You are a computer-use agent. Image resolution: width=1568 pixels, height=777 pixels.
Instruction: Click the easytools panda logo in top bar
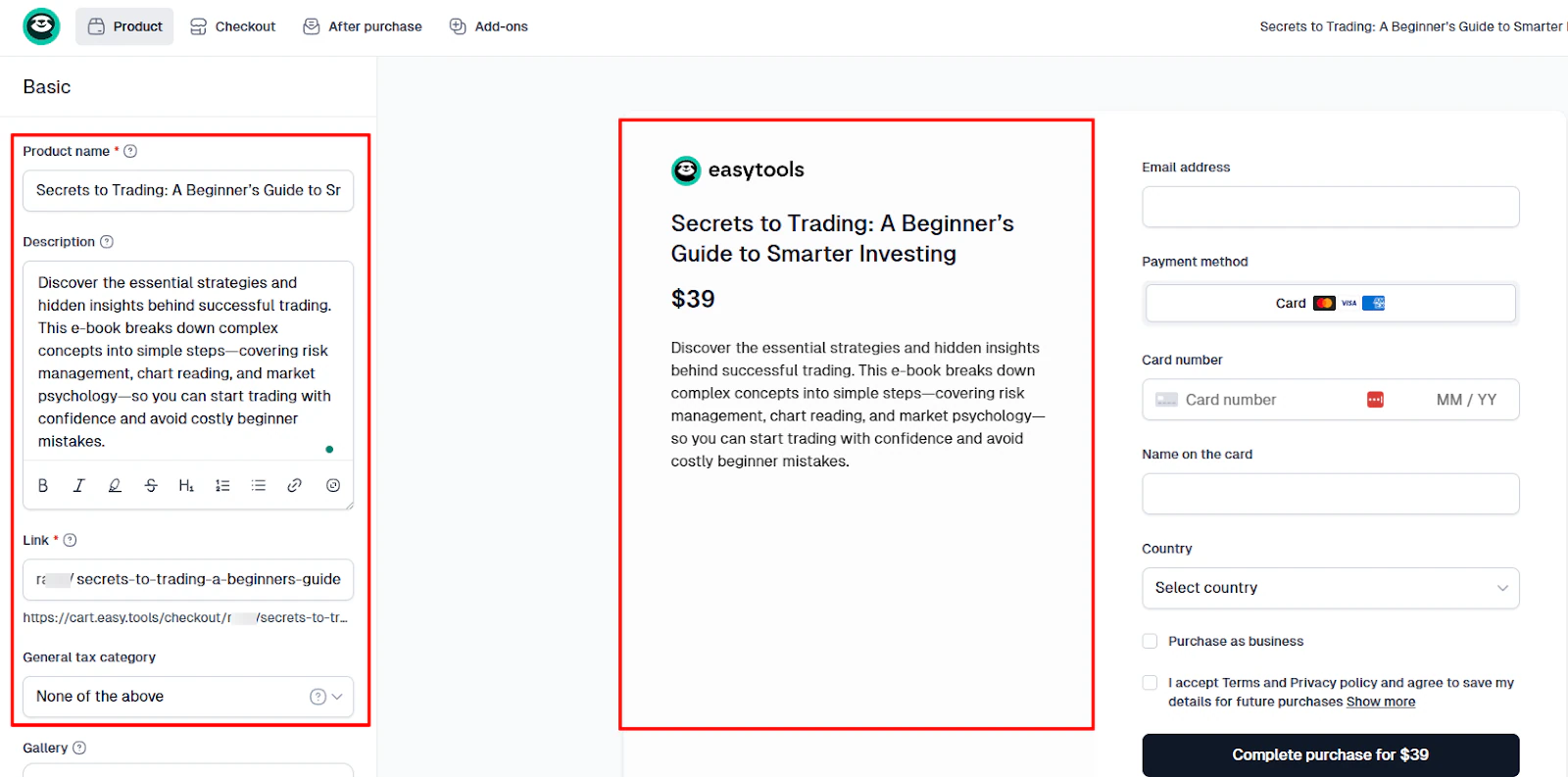pyautogui.click(x=41, y=26)
